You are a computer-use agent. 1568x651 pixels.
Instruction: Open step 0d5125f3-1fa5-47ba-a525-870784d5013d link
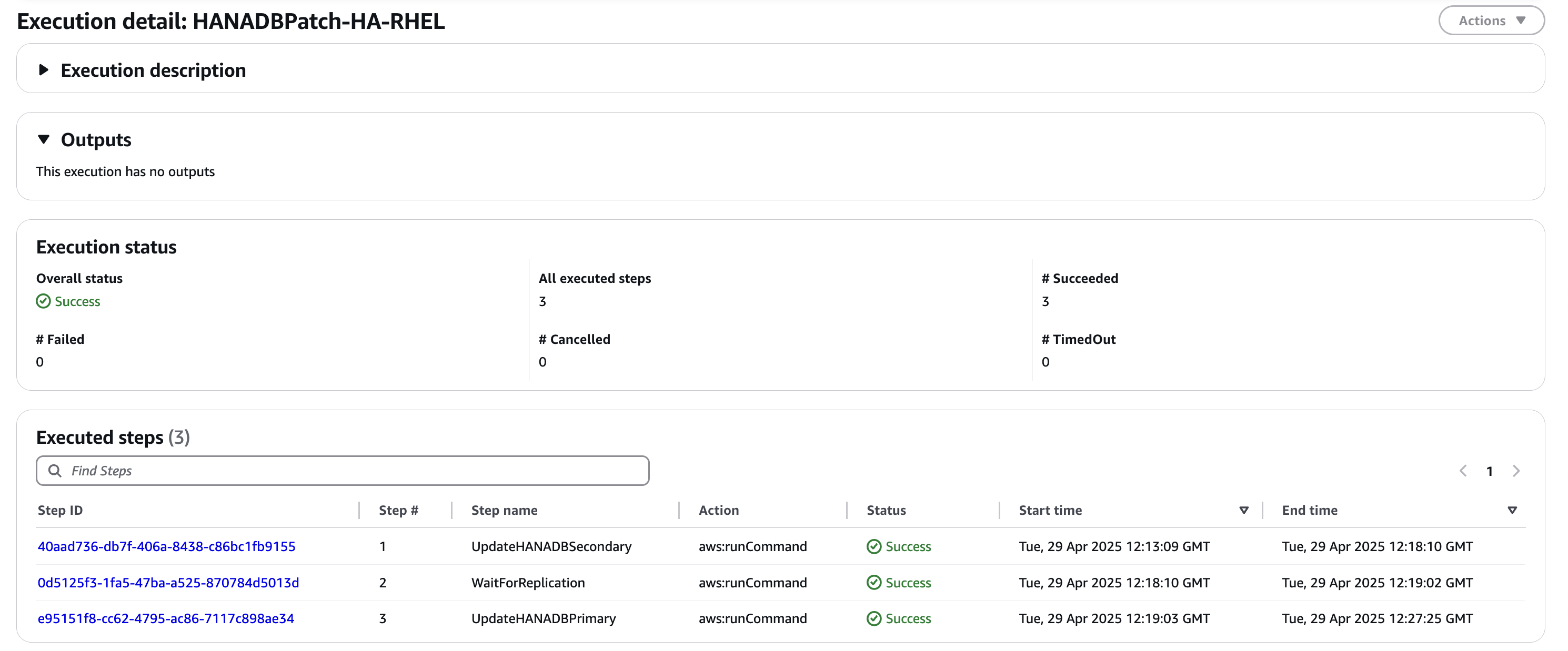tap(168, 582)
